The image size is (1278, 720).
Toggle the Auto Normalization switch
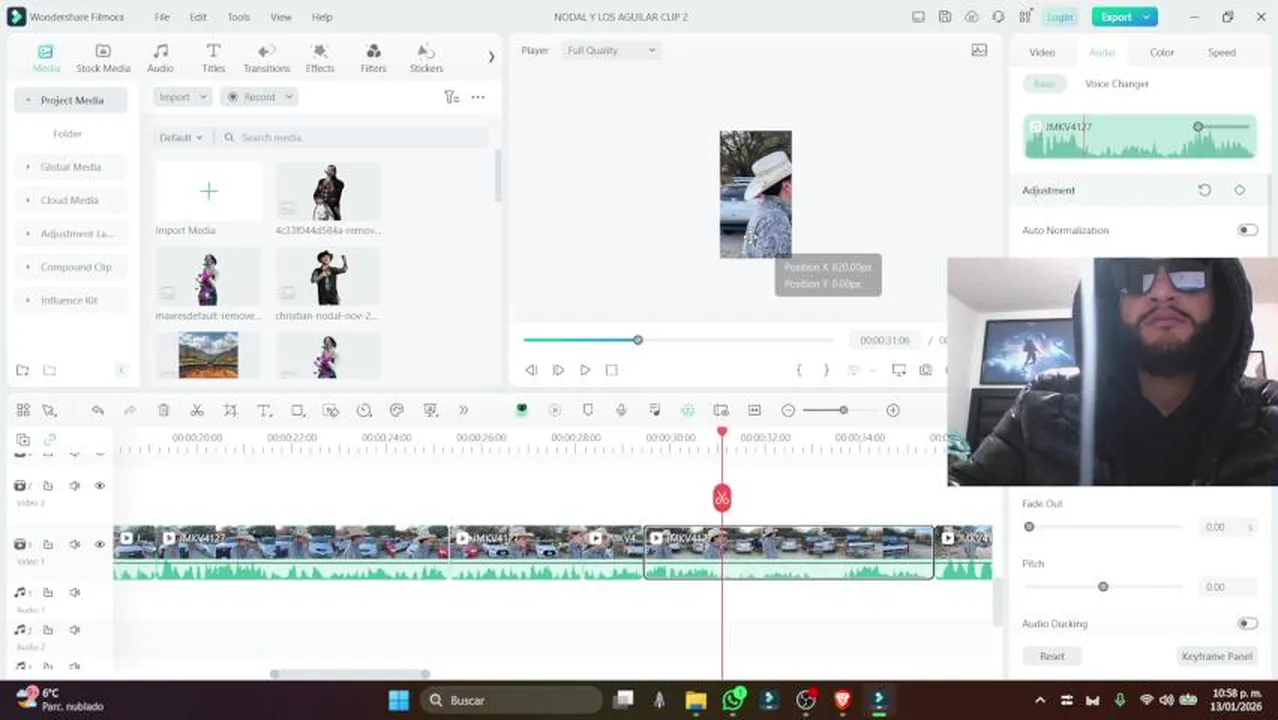coord(1247,230)
